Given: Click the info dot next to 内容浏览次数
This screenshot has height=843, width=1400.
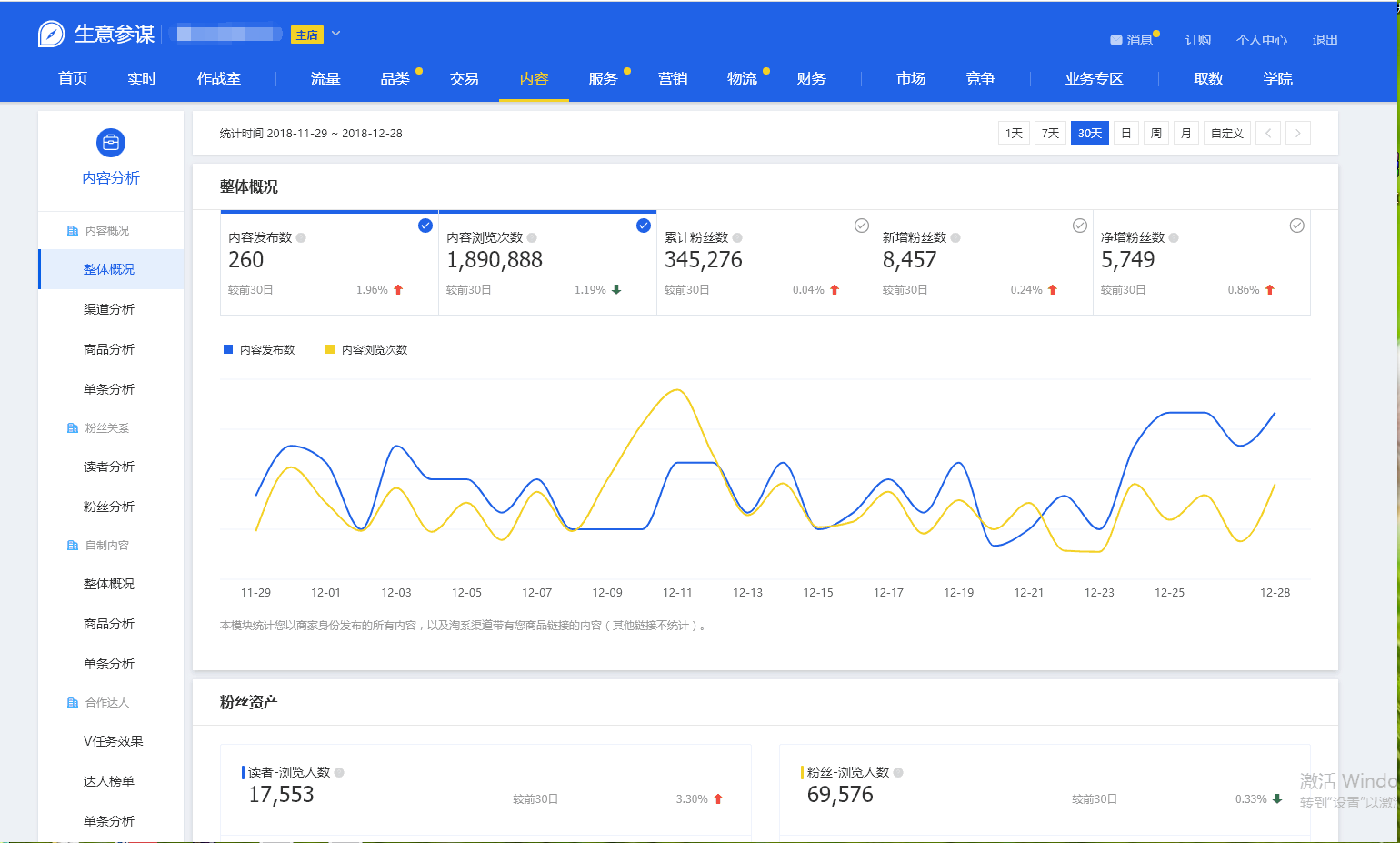Looking at the screenshot, I should pos(532,238).
